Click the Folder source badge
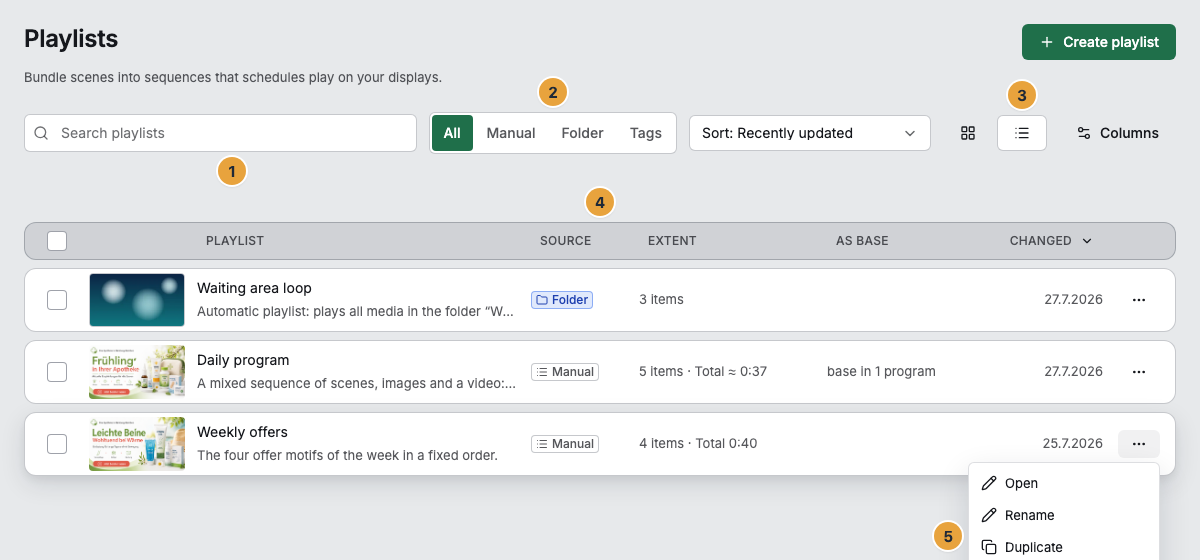 pyautogui.click(x=562, y=300)
